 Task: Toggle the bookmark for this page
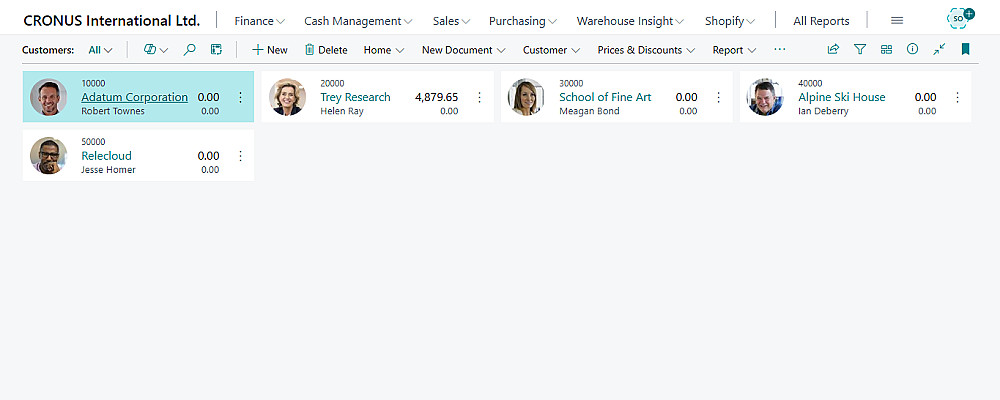pyautogui.click(x=966, y=49)
